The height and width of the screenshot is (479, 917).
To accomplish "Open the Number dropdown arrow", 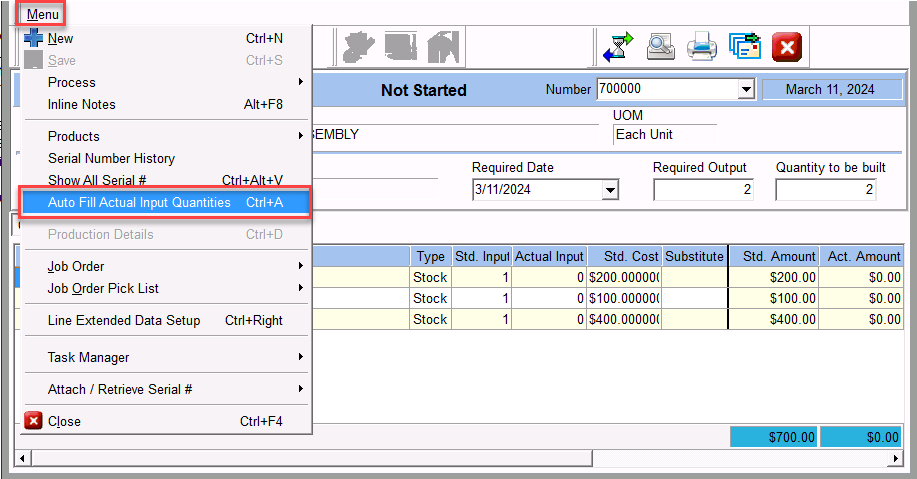I will (x=745, y=90).
